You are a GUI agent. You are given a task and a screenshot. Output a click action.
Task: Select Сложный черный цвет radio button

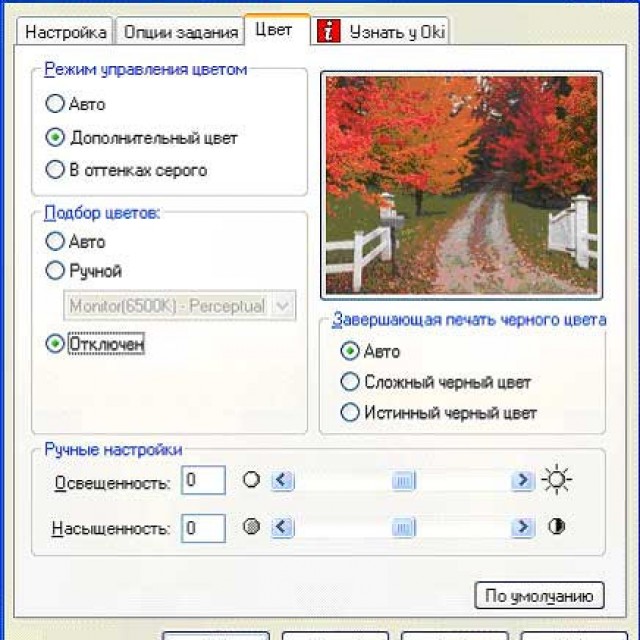[x=350, y=382]
